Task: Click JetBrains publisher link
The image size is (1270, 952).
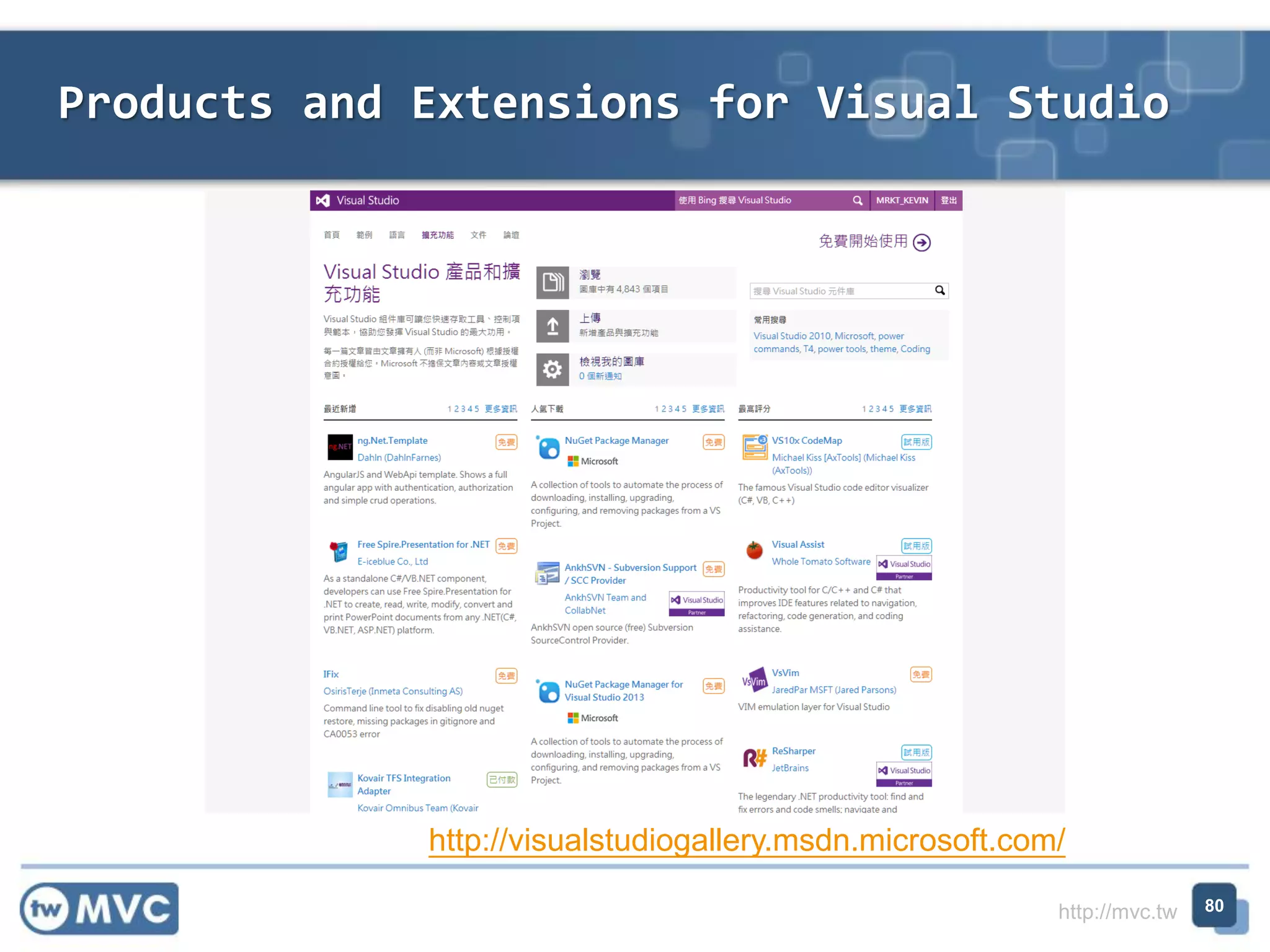Action: (x=790, y=768)
